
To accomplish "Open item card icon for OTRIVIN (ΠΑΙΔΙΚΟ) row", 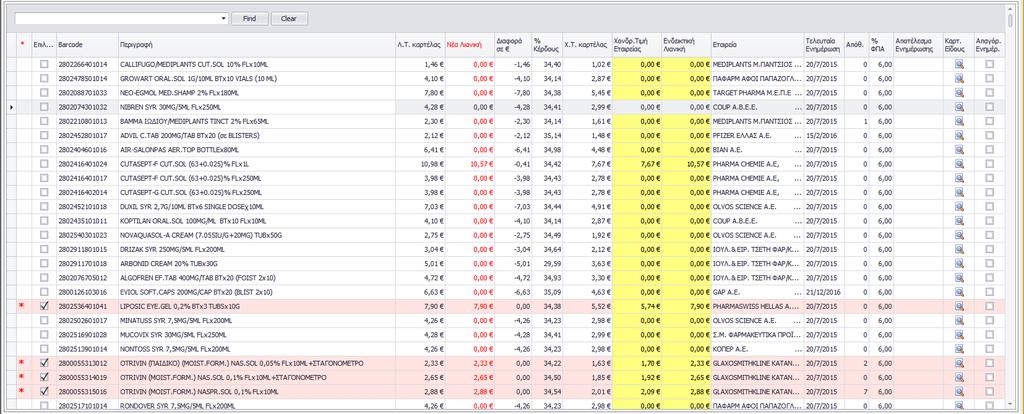I will [959, 363].
